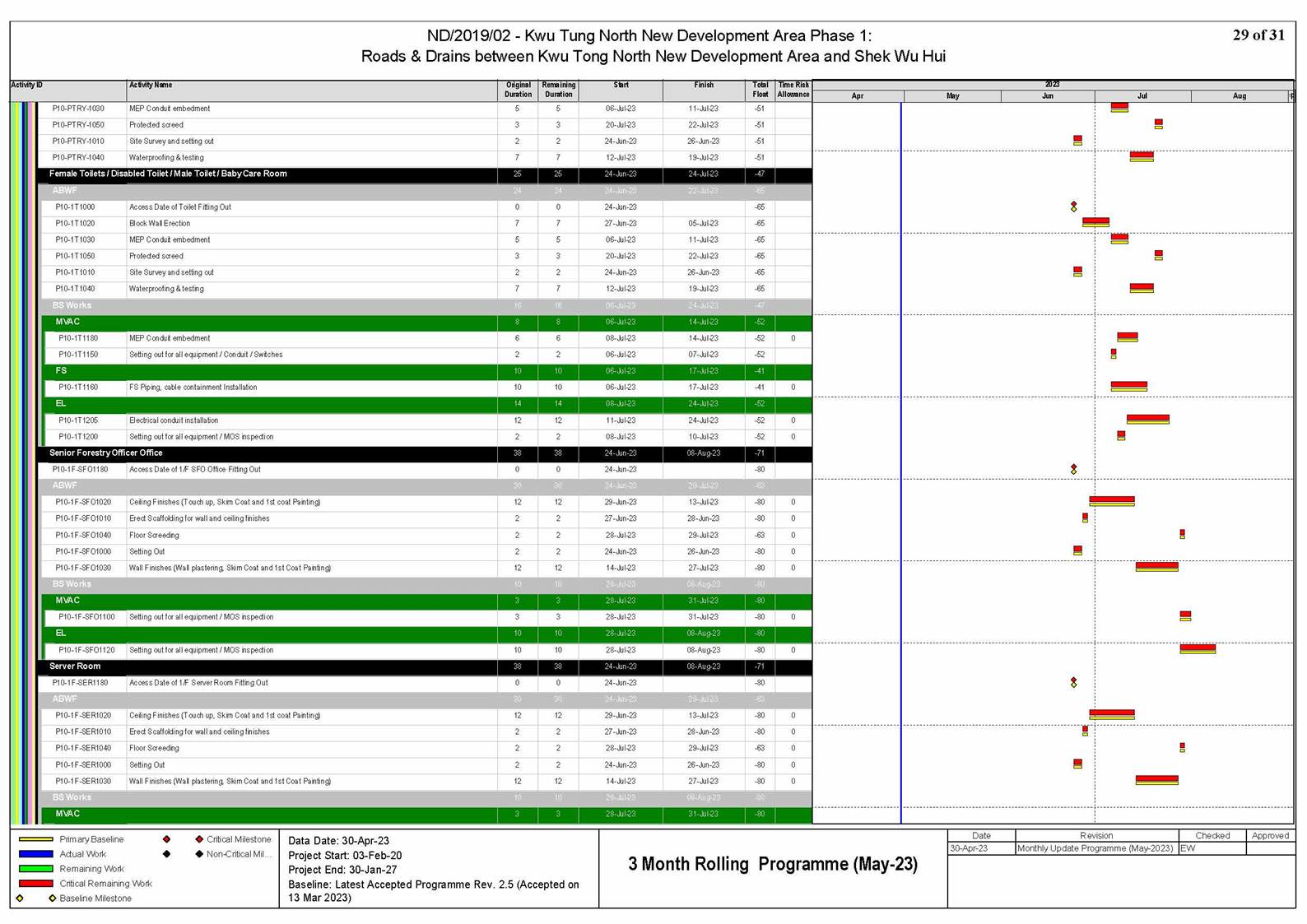Click 'Access Date of 1/F SFO Office Fitting Out'
Screen dimensions: 1307x924
click(195, 470)
